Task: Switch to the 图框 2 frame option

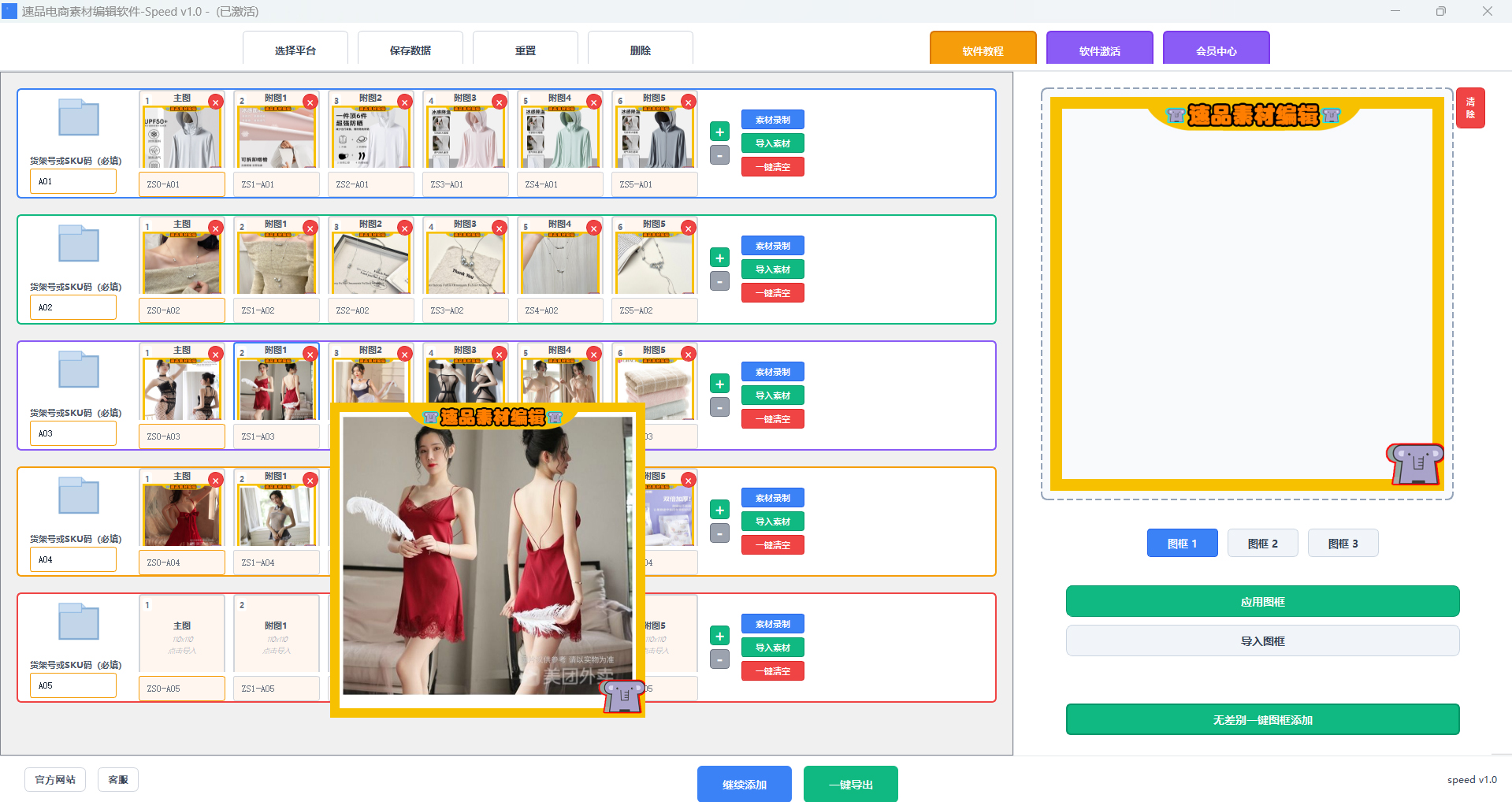Action: click(x=1262, y=544)
